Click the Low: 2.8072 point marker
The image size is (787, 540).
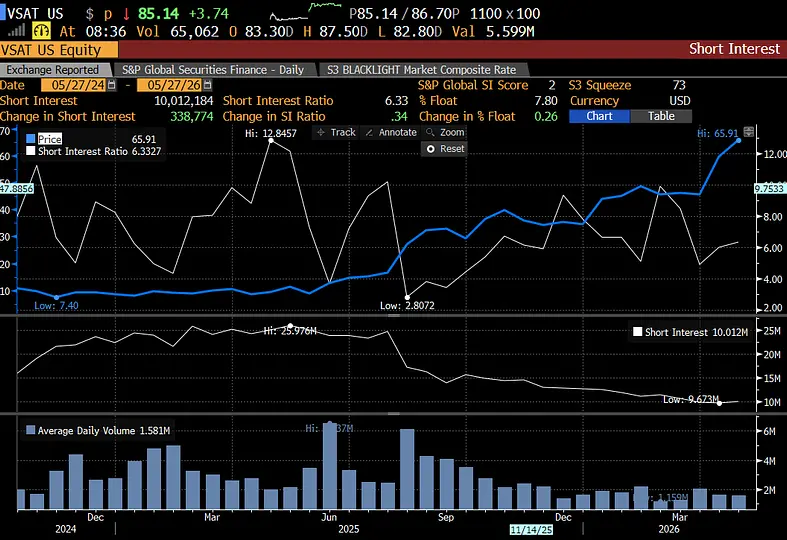click(x=407, y=298)
